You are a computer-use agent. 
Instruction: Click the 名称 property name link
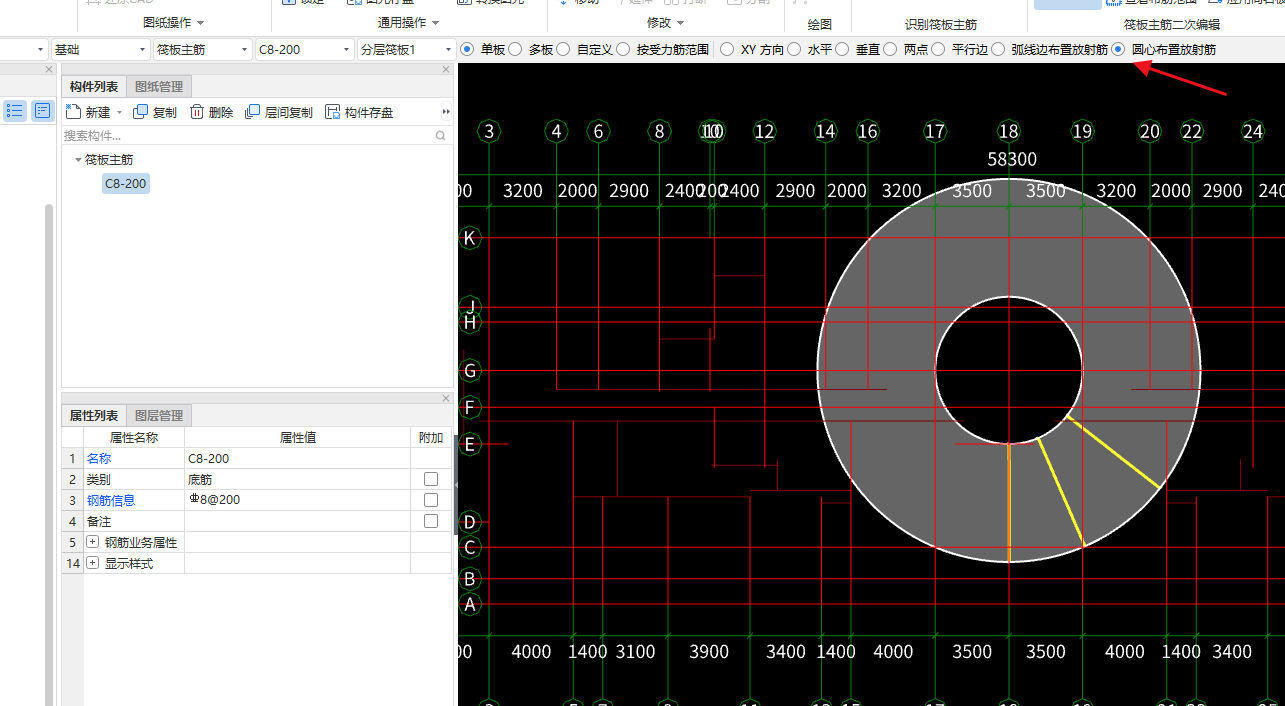coord(99,458)
